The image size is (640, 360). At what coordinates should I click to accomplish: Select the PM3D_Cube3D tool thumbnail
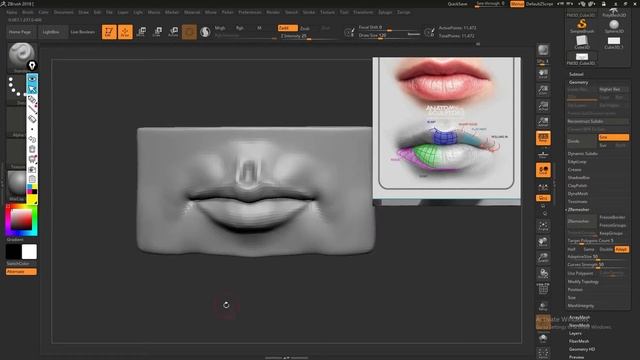[582, 58]
